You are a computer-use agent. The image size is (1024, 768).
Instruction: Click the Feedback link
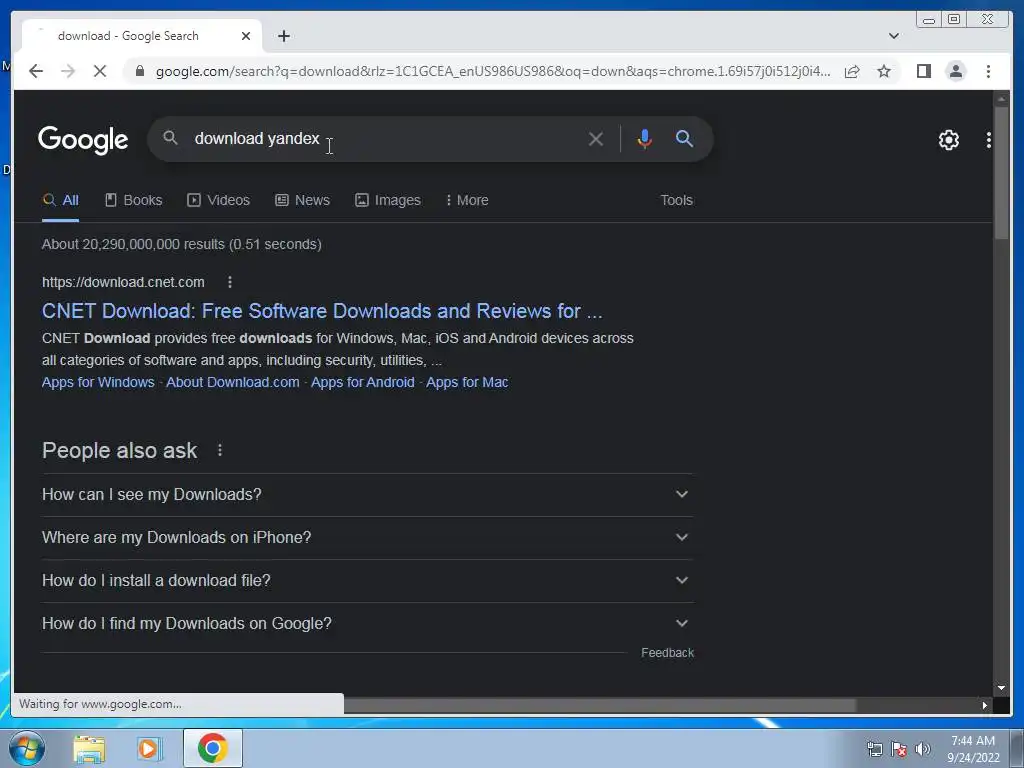(667, 653)
